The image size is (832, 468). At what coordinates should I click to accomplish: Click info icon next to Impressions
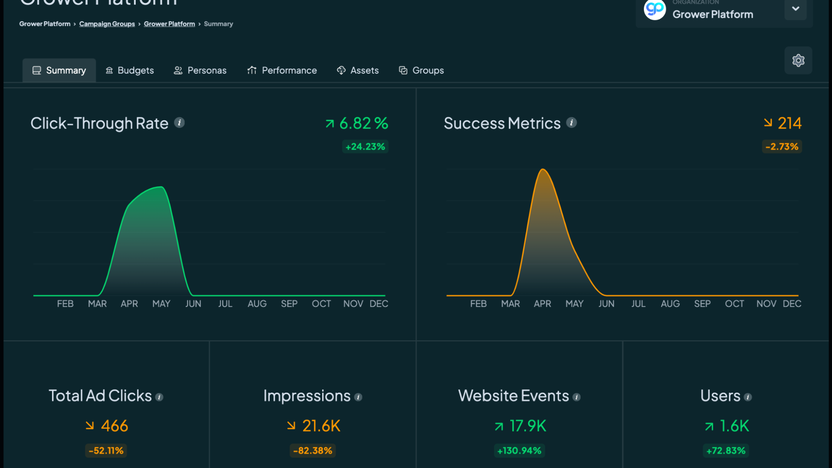coord(359,397)
